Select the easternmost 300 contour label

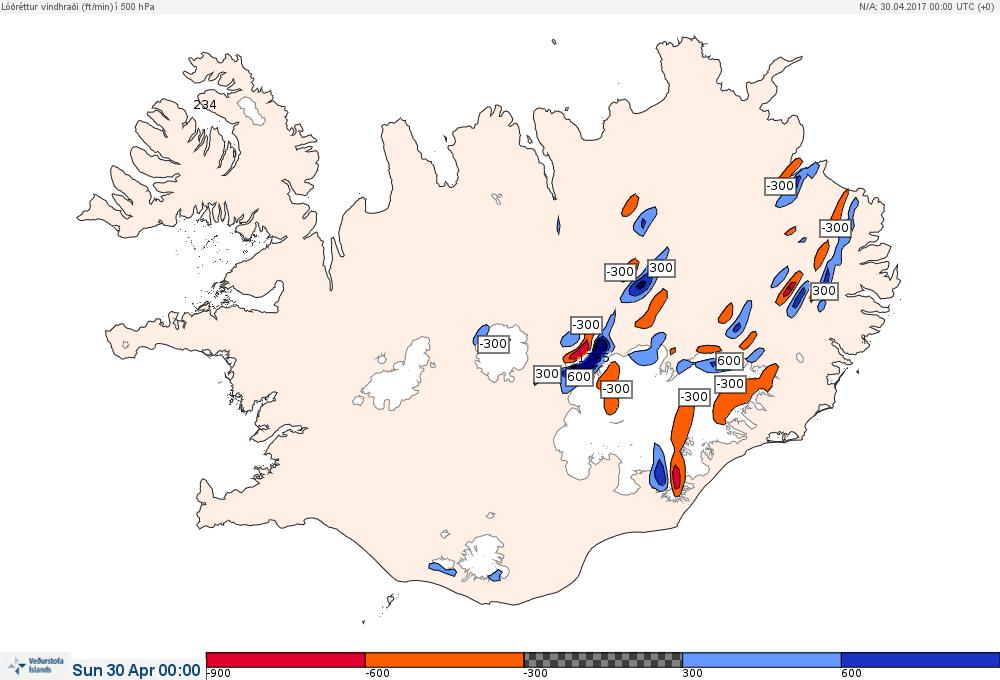coord(824,291)
